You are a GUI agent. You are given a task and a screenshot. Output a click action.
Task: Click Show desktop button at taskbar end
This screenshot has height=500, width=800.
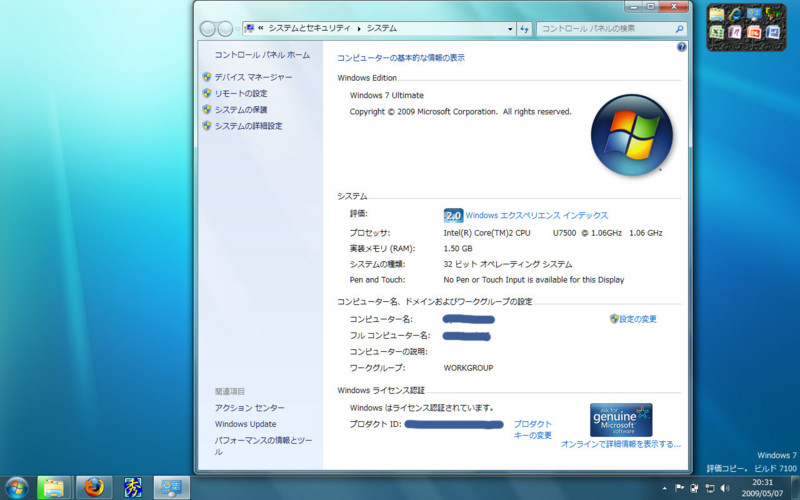[x=795, y=488]
